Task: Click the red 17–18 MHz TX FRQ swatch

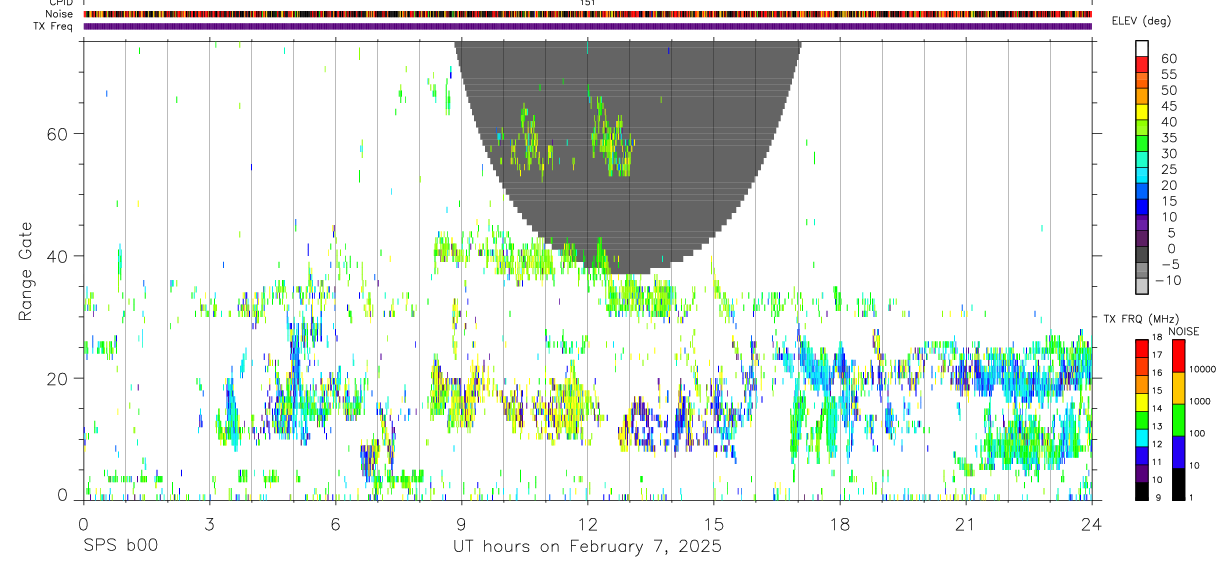Action: coord(1142,348)
